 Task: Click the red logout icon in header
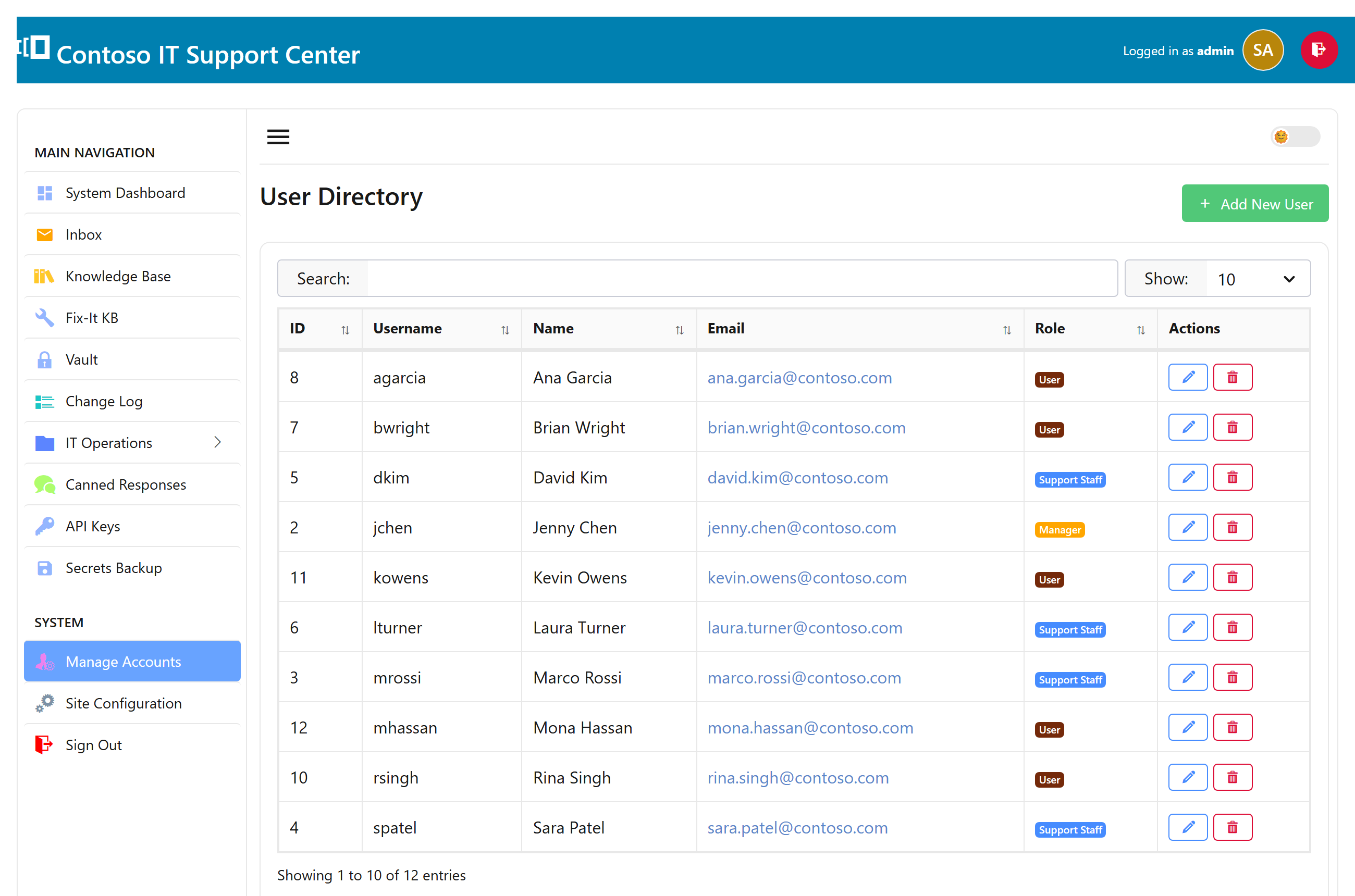point(1319,51)
